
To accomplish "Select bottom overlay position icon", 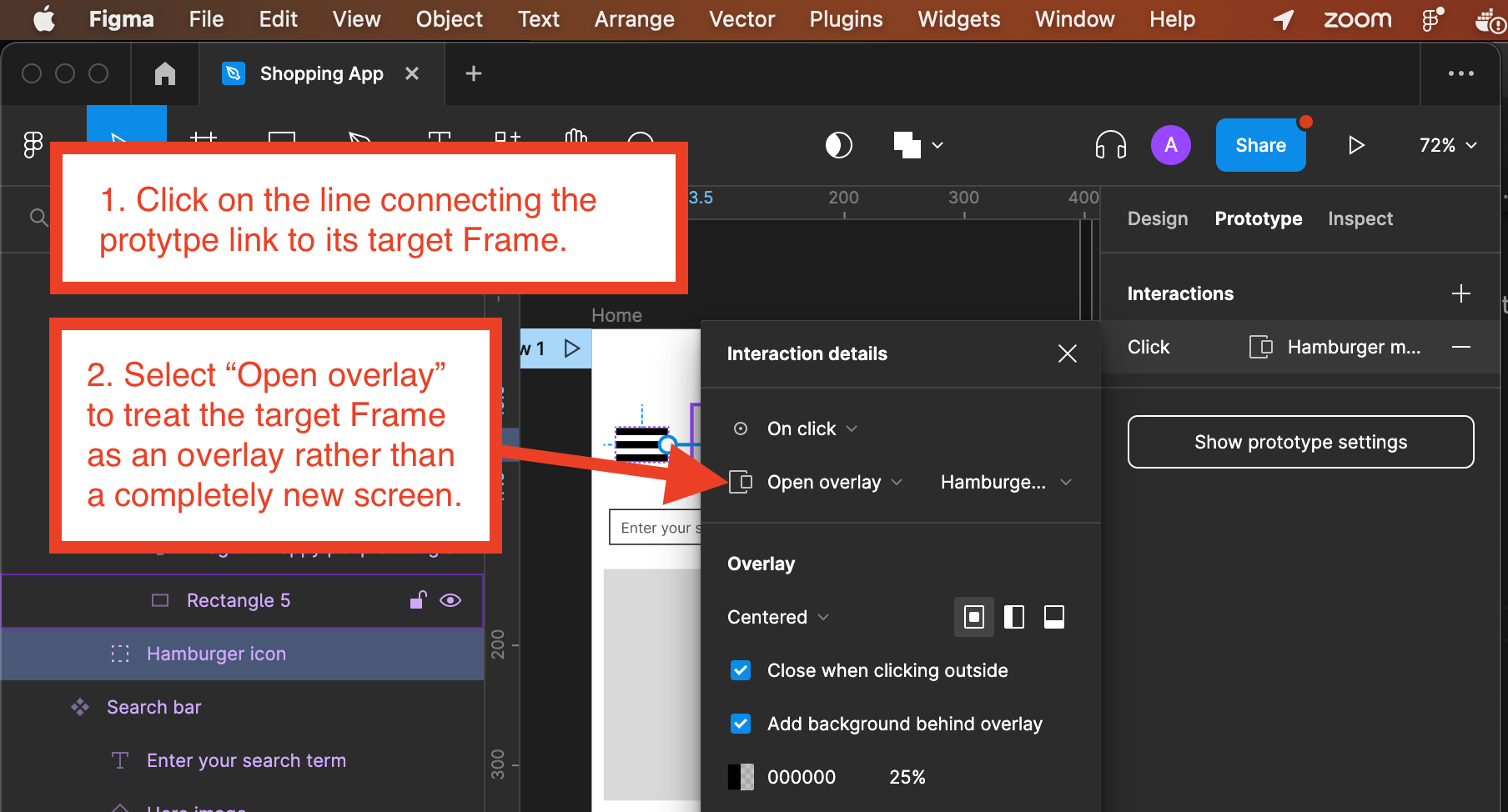I will 1053,617.
